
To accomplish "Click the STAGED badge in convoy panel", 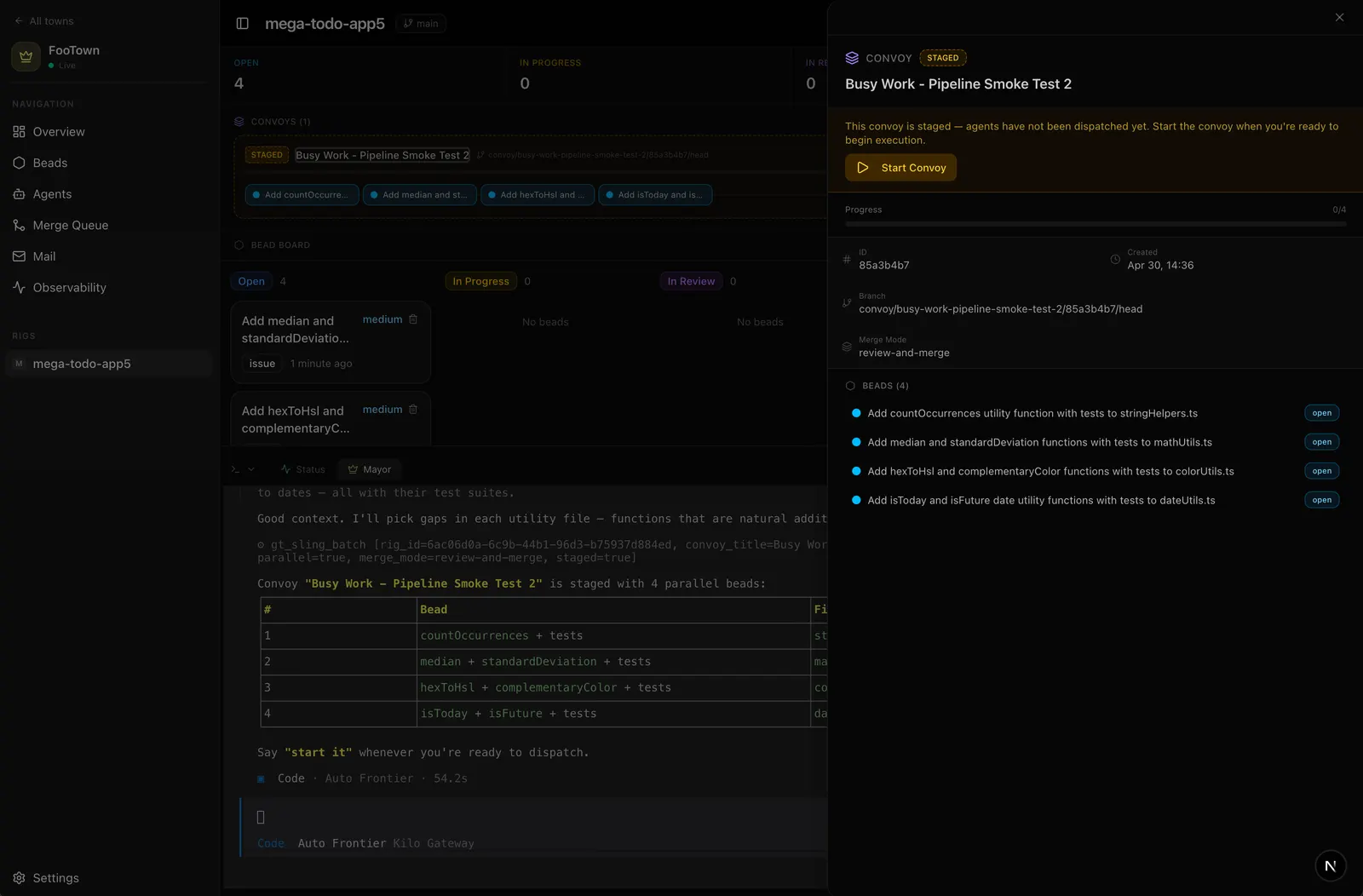I will click(x=943, y=58).
